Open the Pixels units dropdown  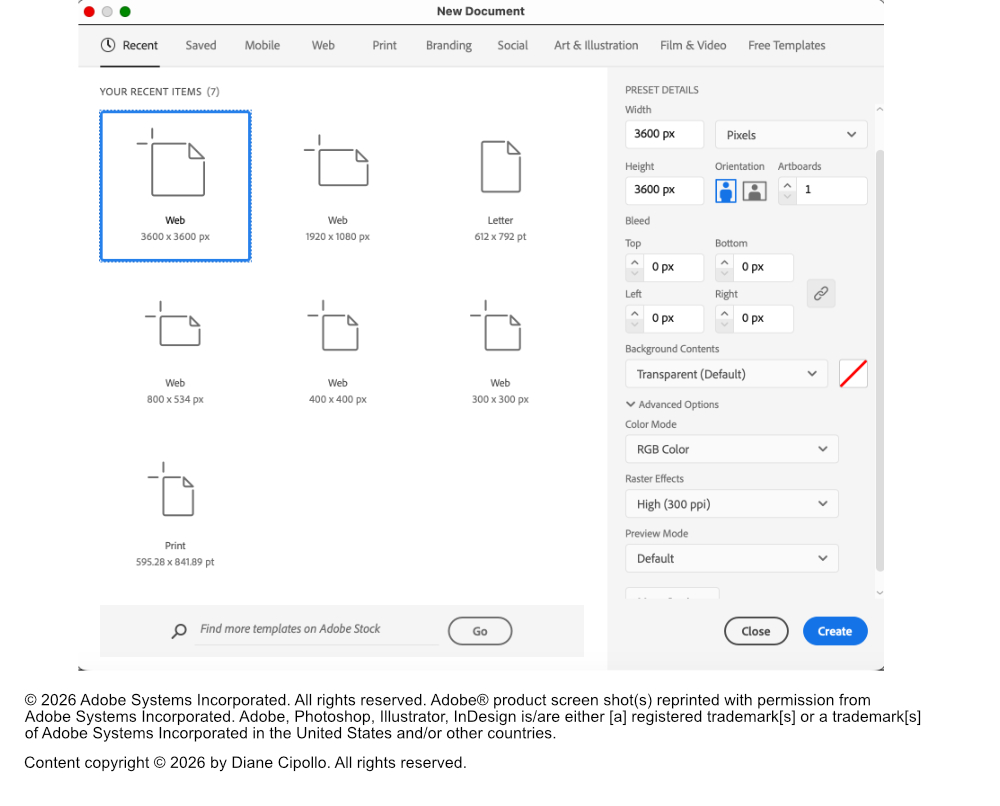[x=791, y=135]
